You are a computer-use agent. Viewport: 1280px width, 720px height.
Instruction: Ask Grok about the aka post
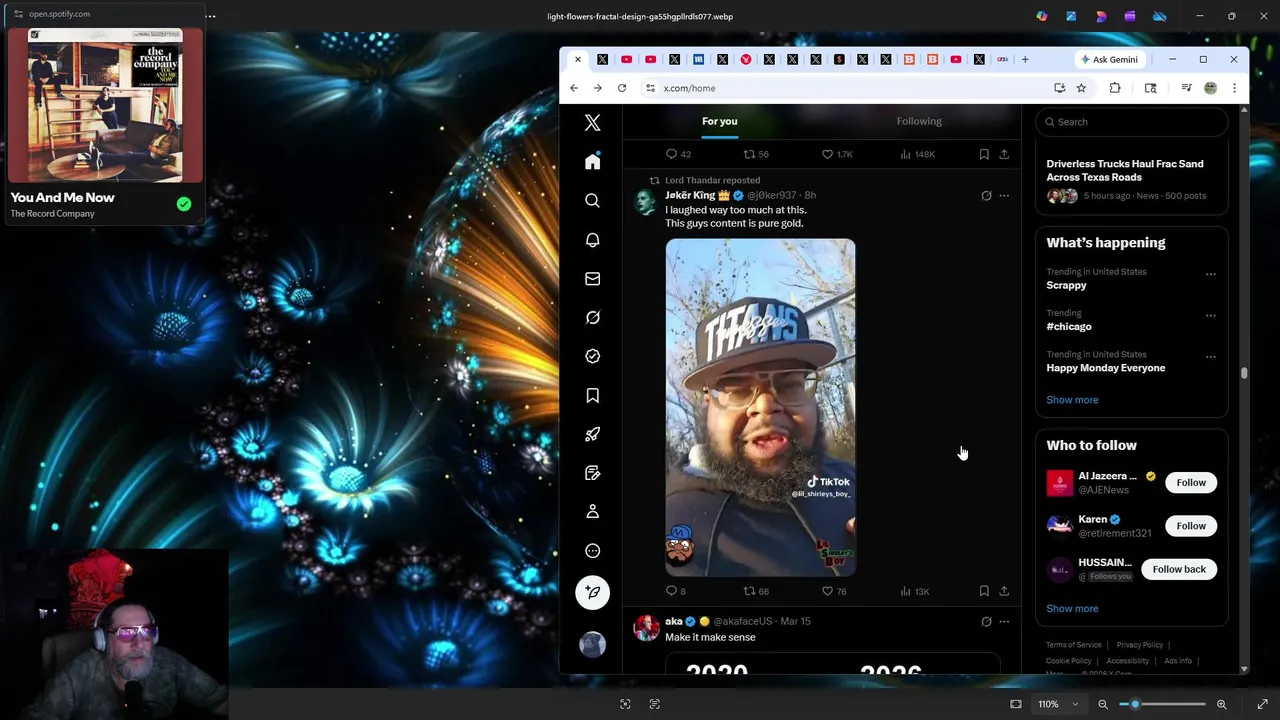click(x=986, y=622)
